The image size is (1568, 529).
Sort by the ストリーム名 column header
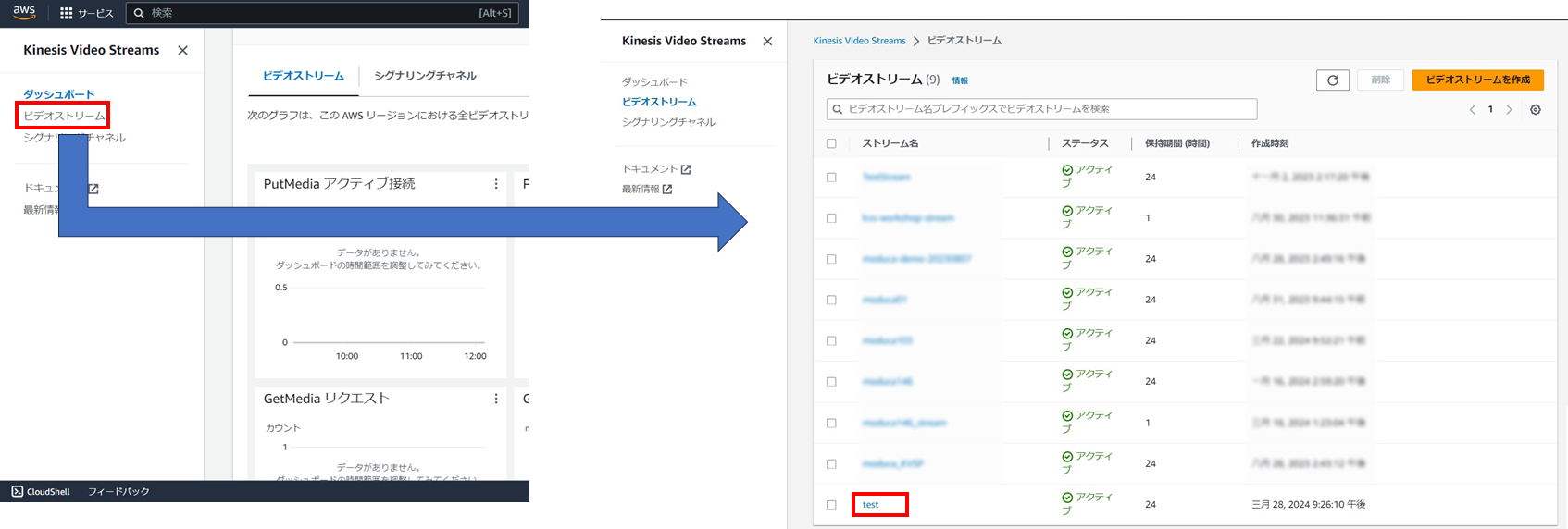890,143
